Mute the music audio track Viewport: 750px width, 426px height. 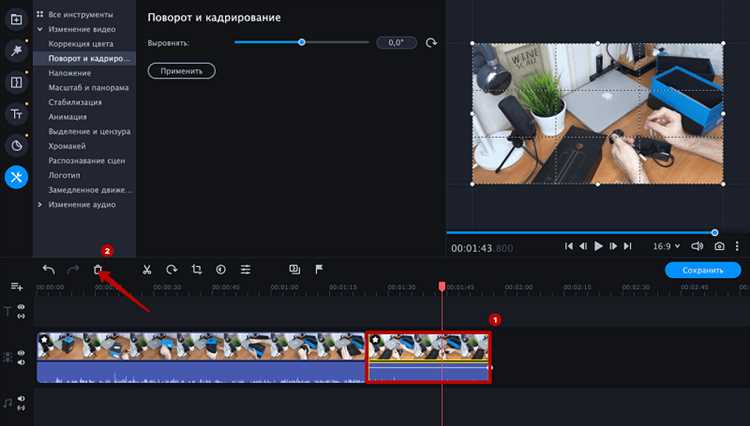click(x=22, y=399)
